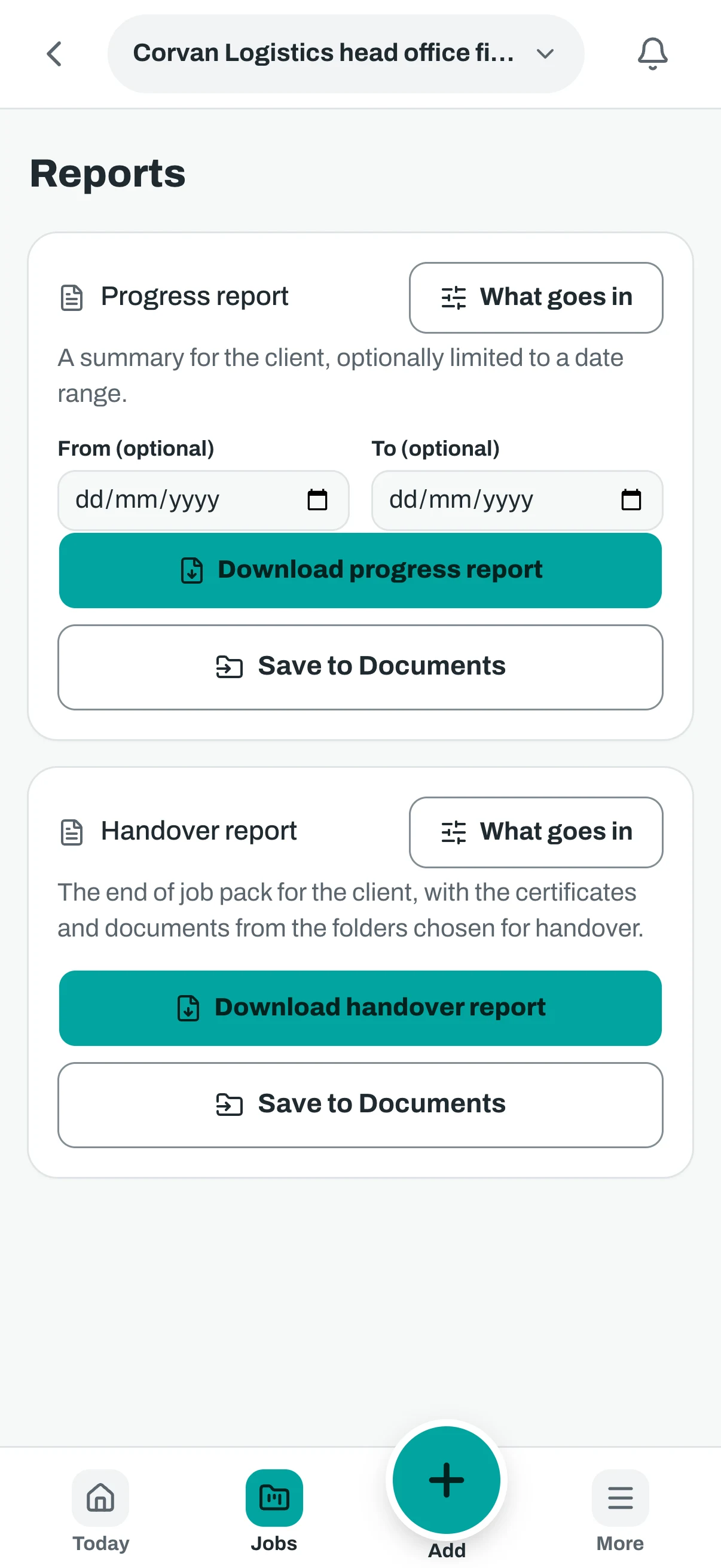The image size is (721, 1568).
Task: Open the More menu tab
Action: click(x=620, y=1511)
